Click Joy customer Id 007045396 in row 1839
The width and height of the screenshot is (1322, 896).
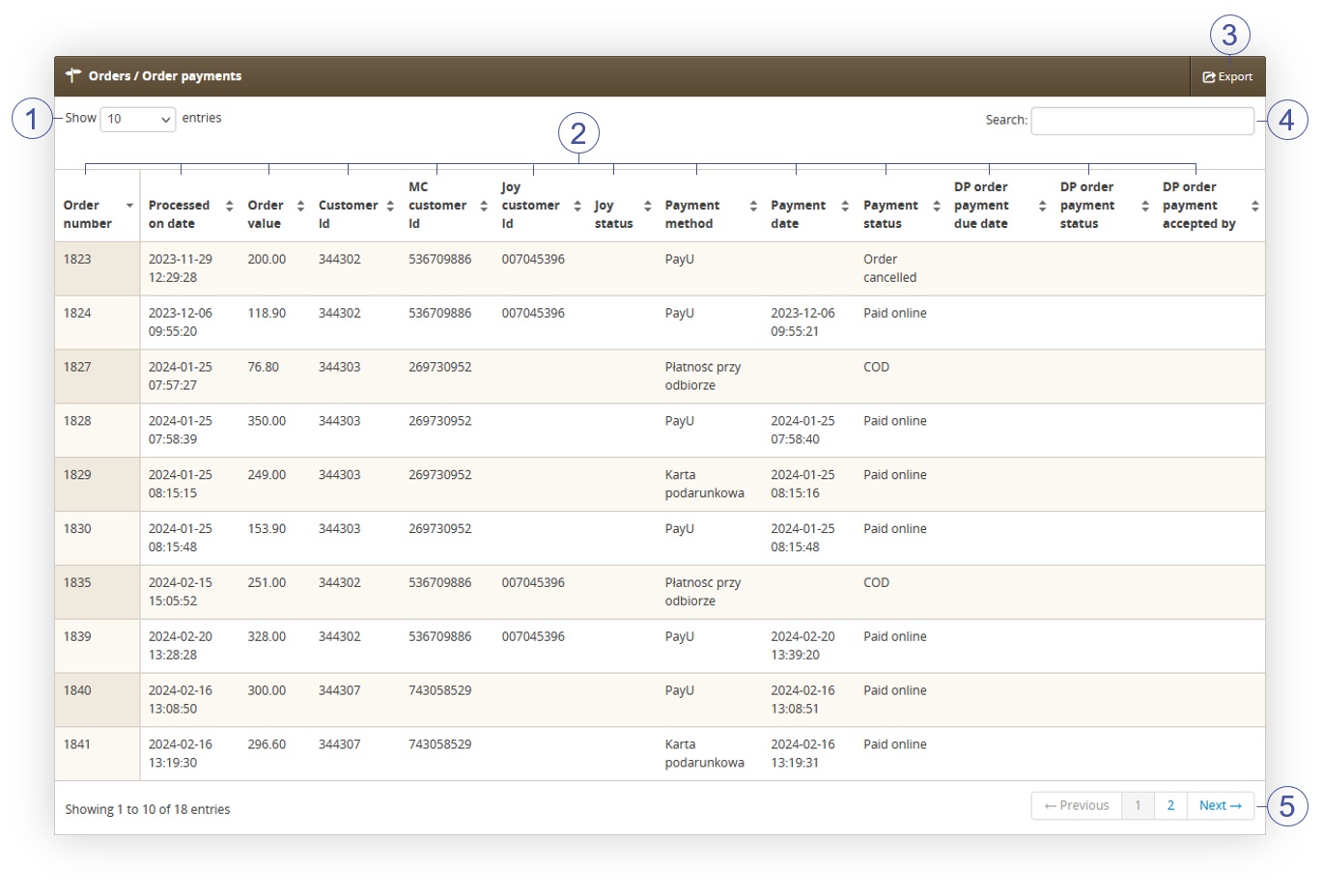tap(533, 637)
